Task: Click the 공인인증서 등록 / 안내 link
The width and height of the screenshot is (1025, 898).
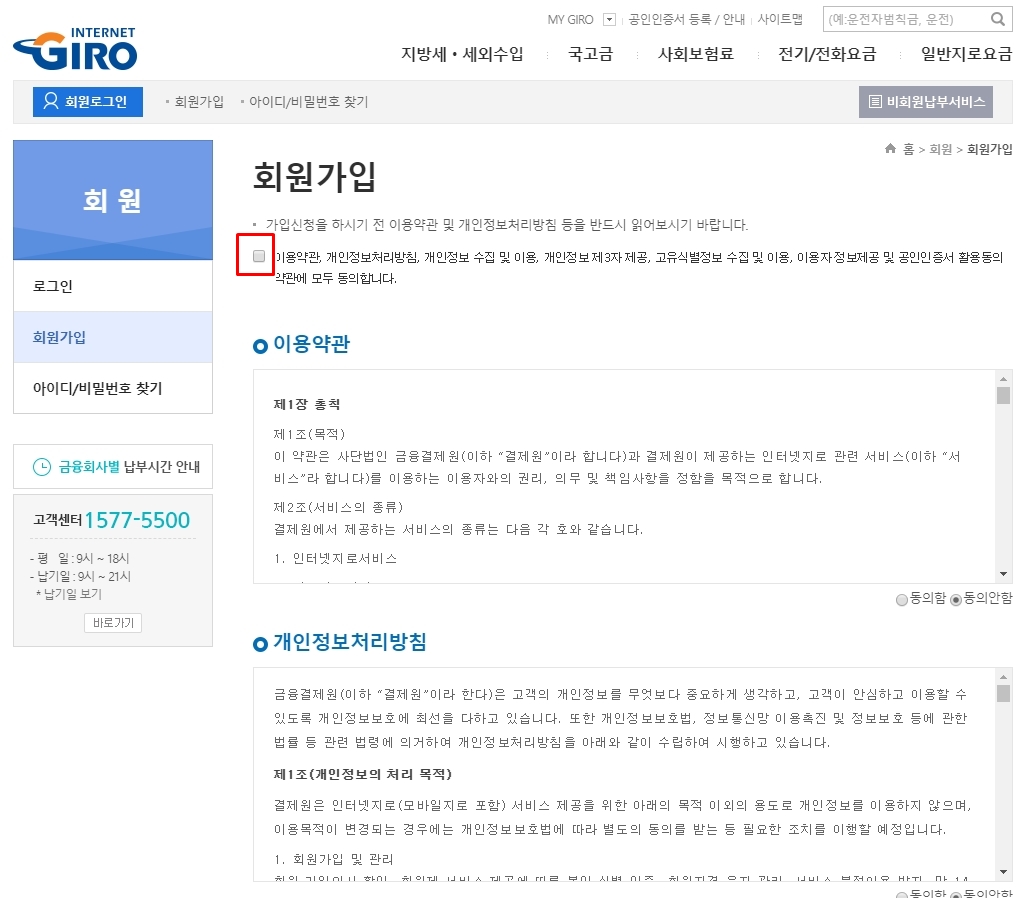Action: point(686,20)
